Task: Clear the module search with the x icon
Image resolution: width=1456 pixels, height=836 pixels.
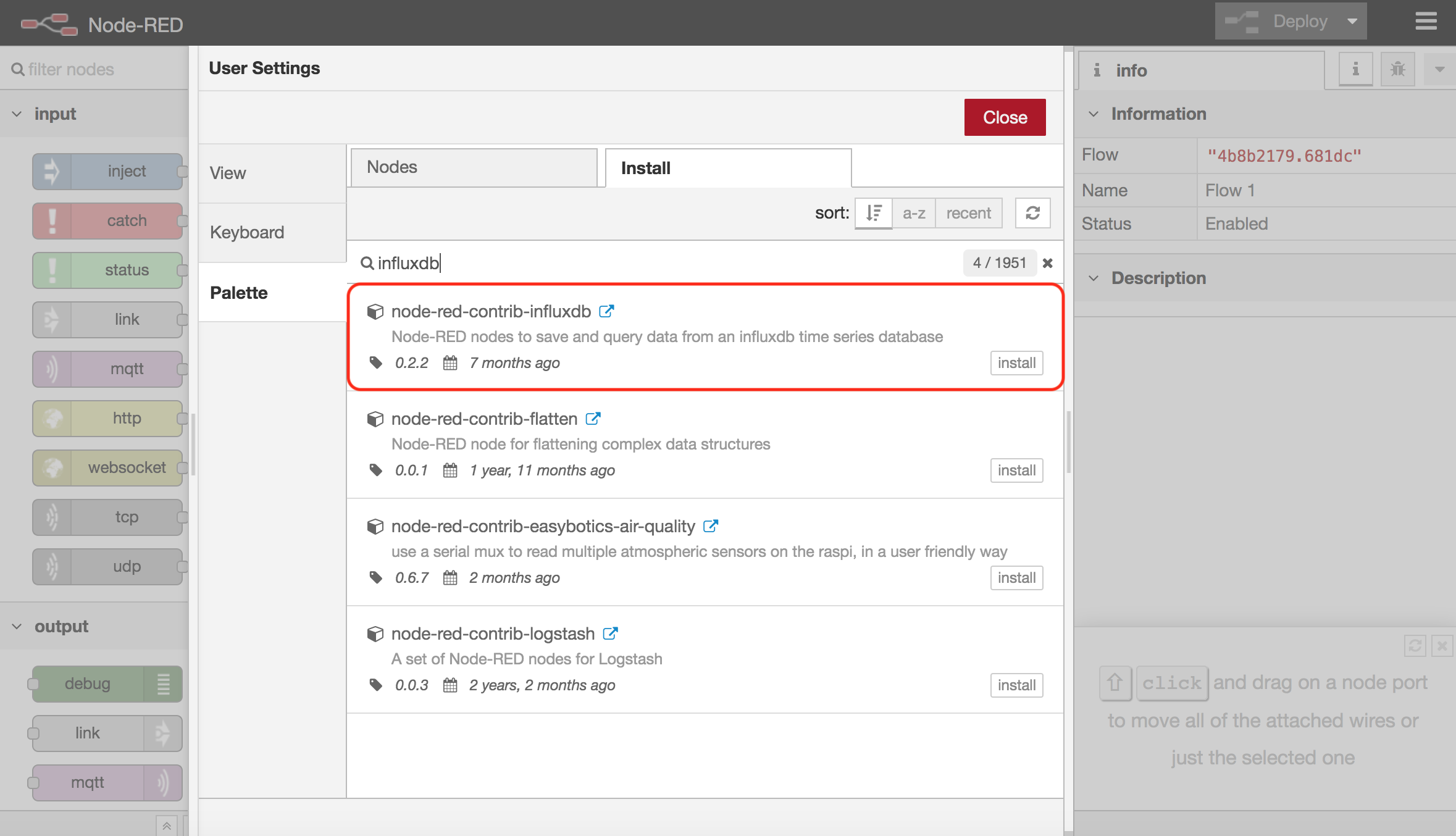Action: (x=1048, y=264)
